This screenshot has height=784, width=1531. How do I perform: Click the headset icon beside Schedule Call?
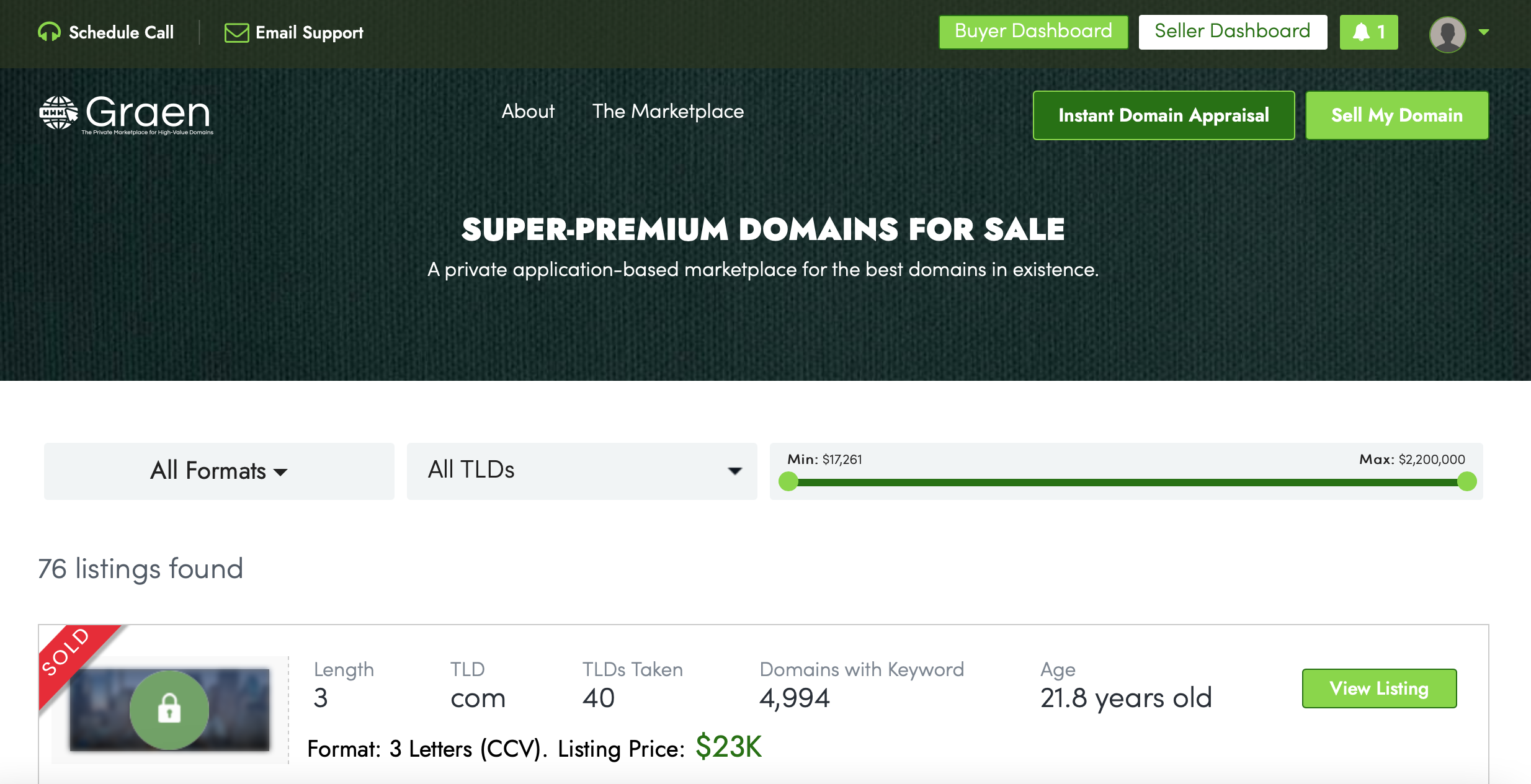click(x=49, y=32)
